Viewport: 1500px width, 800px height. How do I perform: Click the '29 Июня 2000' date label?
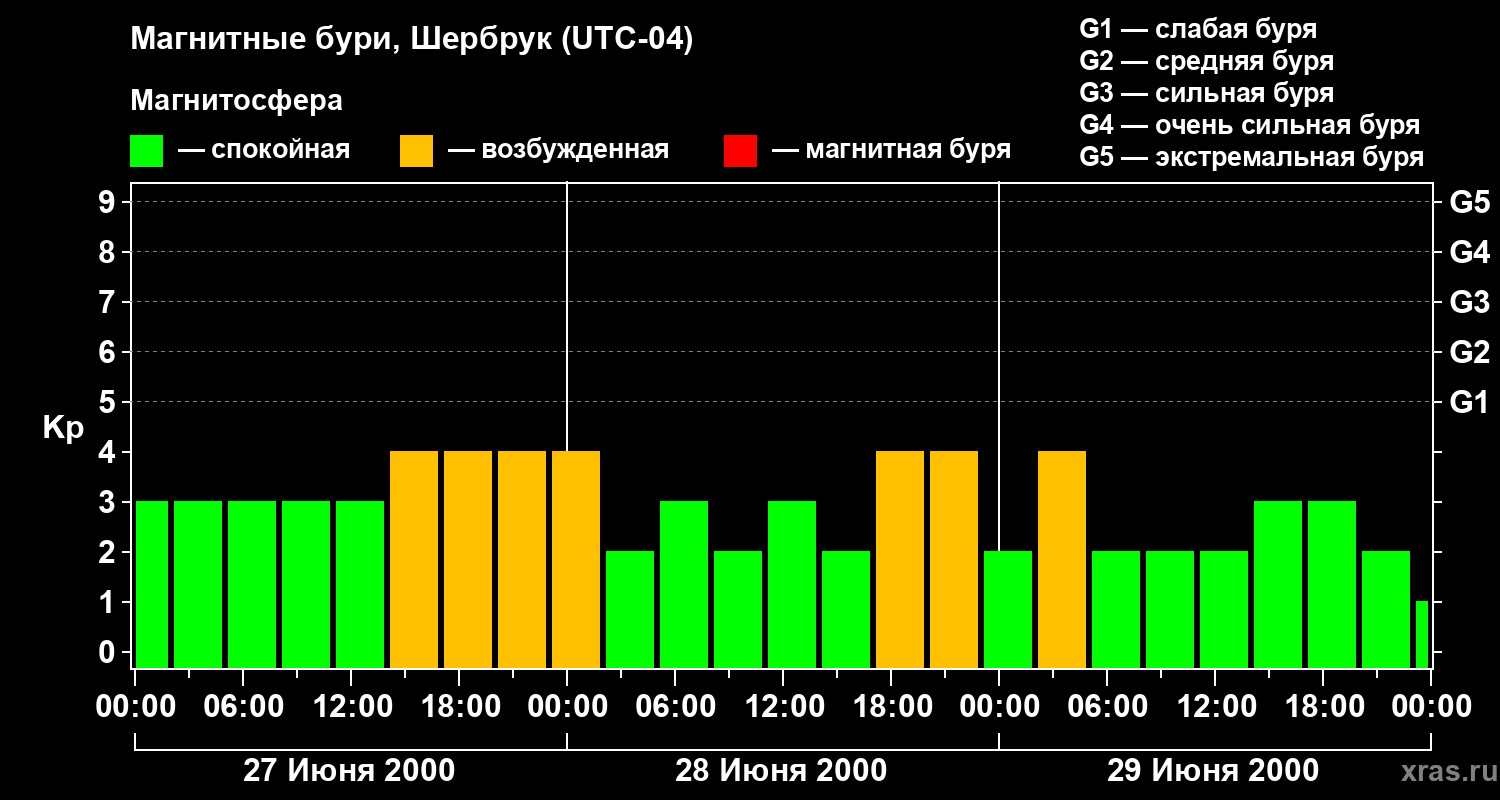(x=1213, y=771)
